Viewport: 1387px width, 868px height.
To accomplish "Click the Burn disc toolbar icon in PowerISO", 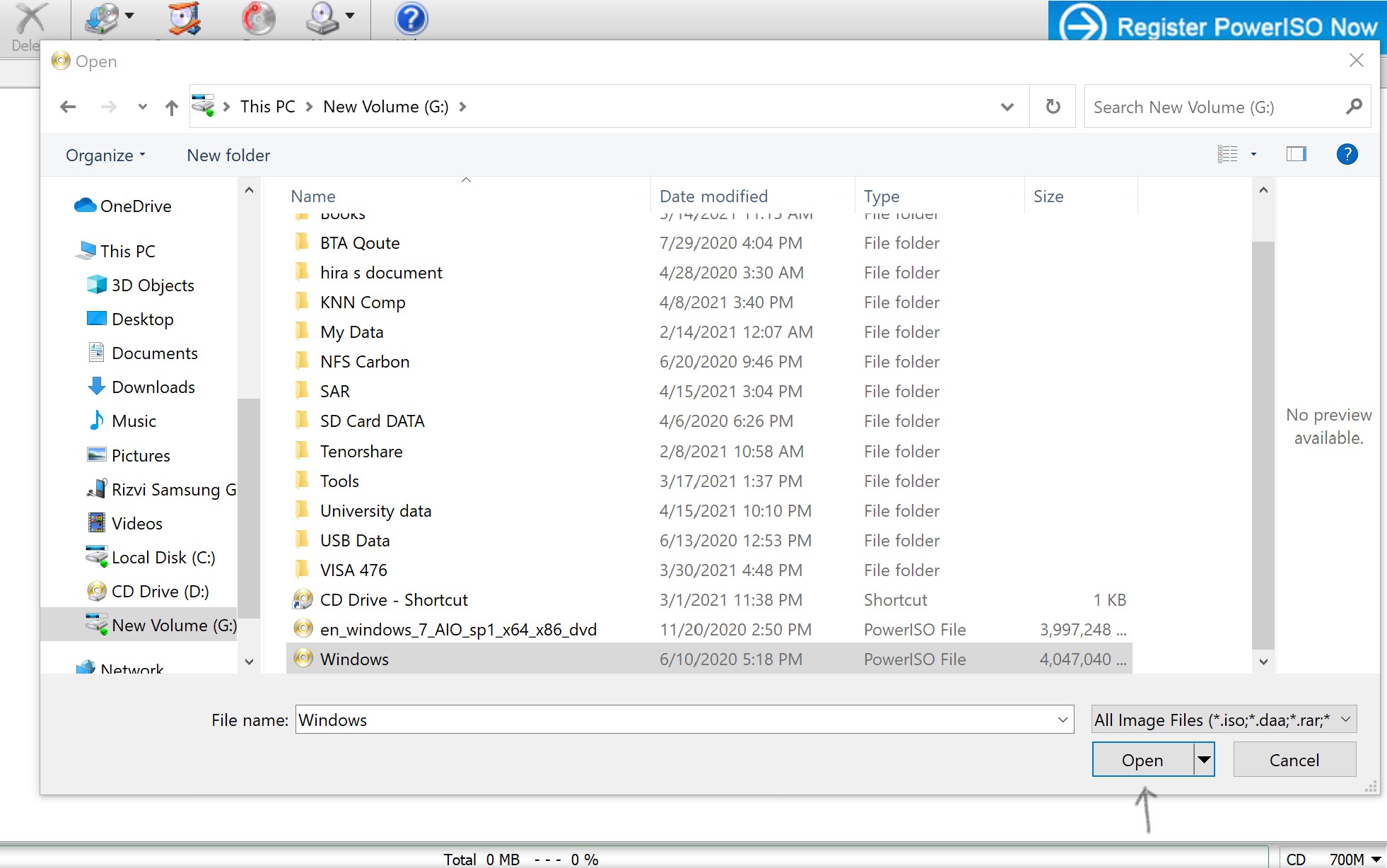I will [258, 18].
